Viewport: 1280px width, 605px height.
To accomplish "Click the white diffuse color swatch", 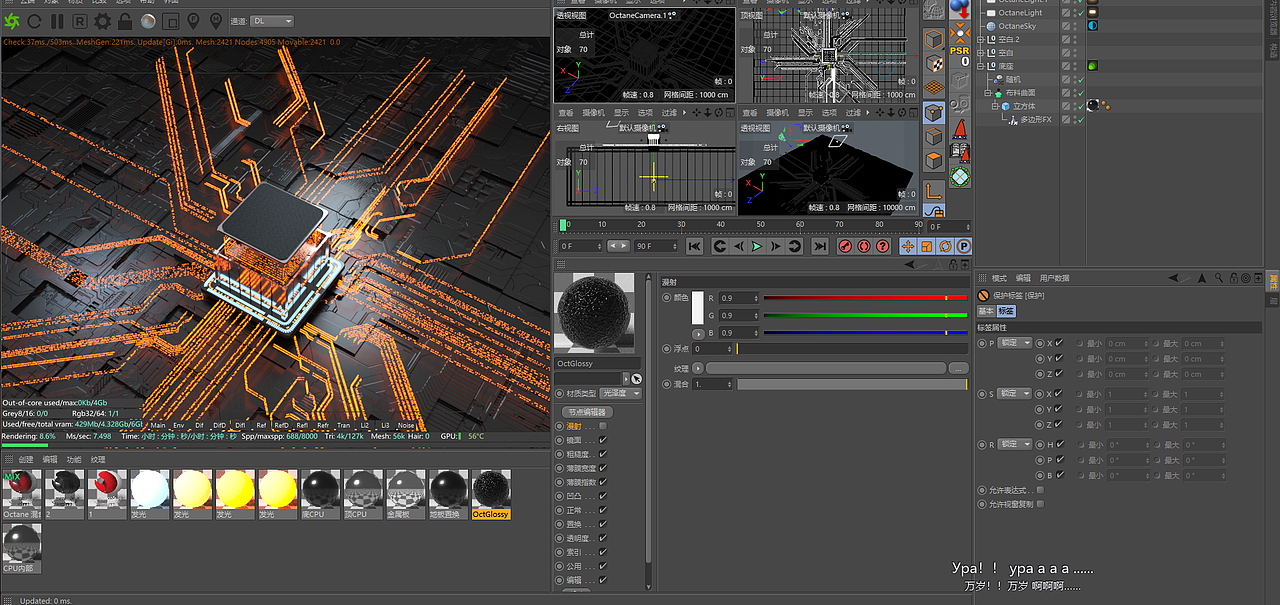I will 698,307.
